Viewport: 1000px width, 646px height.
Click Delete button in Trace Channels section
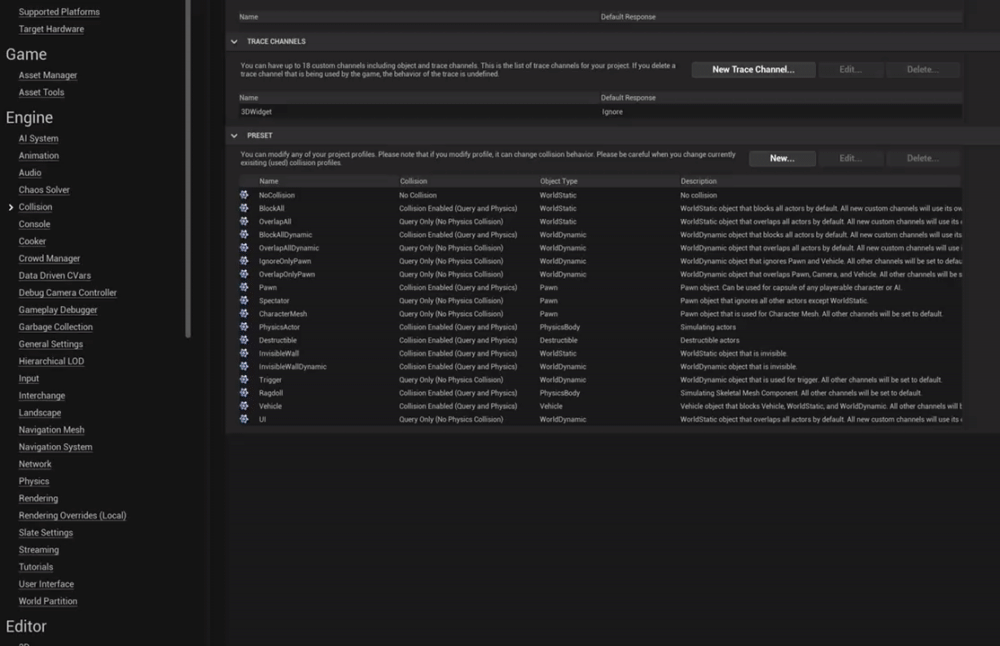coord(922,70)
